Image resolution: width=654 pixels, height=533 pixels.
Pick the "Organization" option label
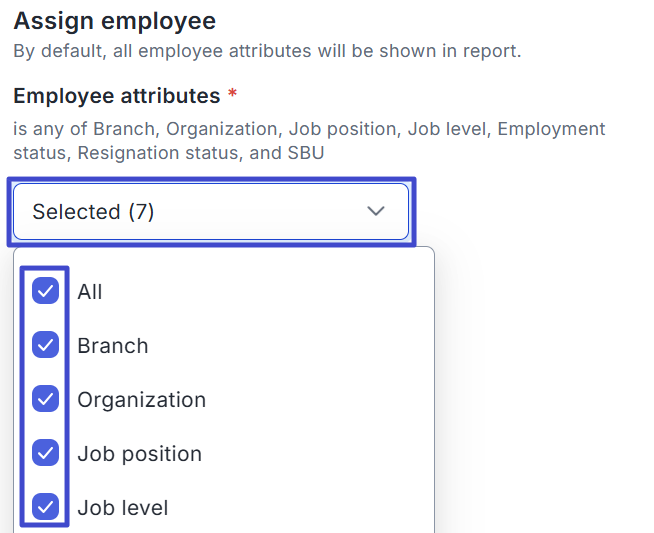(x=141, y=400)
